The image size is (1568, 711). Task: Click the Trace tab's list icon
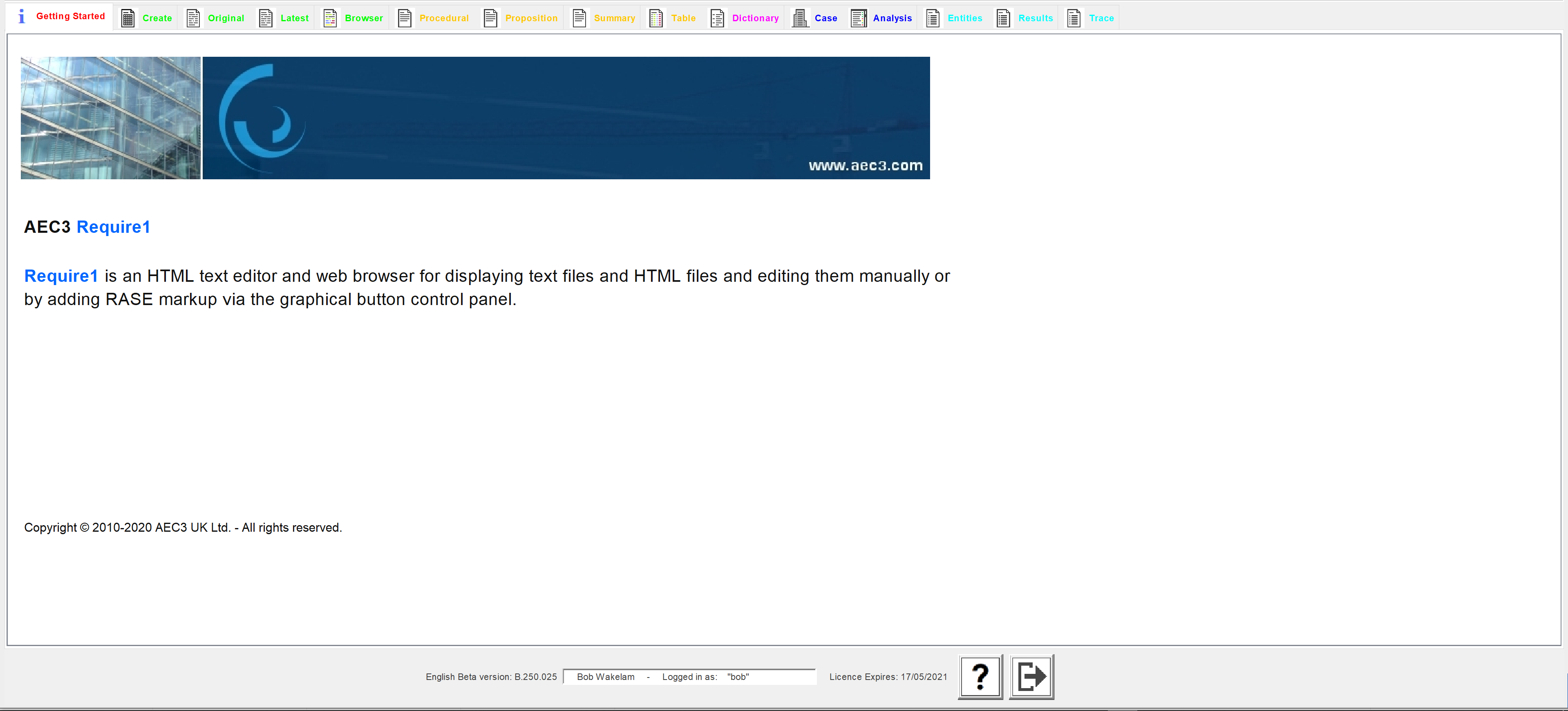(x=1074, y=18)
